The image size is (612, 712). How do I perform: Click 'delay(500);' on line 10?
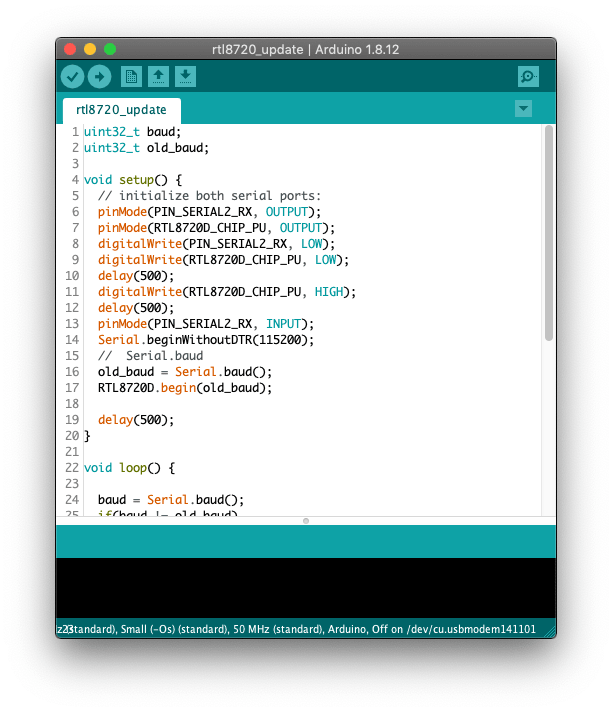pyautogui.click(x=136, y=276)
